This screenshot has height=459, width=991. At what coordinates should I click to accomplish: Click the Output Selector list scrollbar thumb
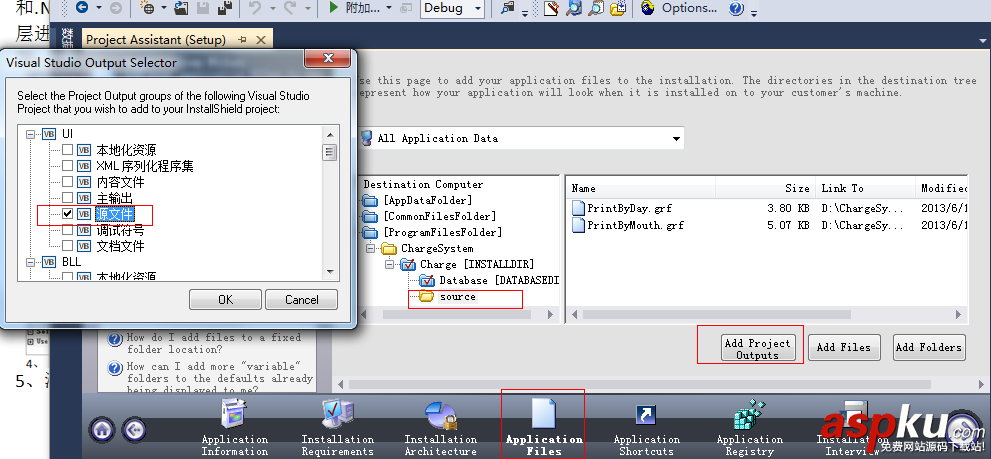click(x=329, y=152)
